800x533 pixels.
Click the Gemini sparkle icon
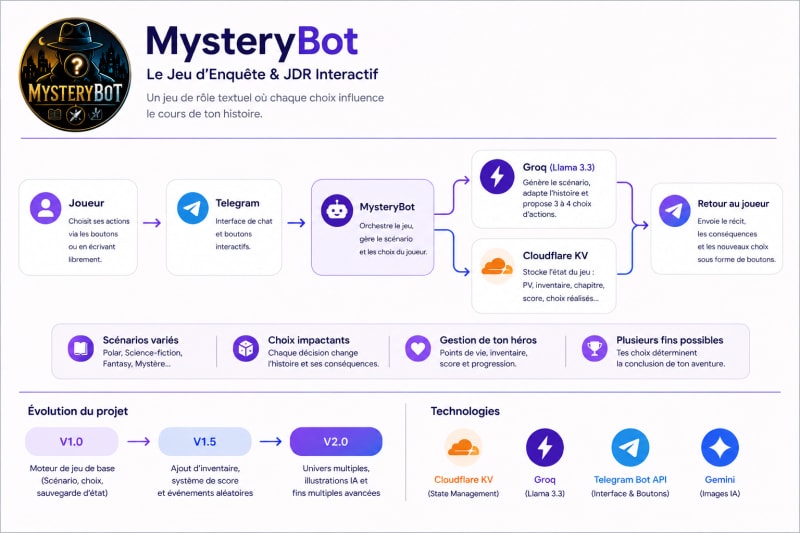(720, 448)
